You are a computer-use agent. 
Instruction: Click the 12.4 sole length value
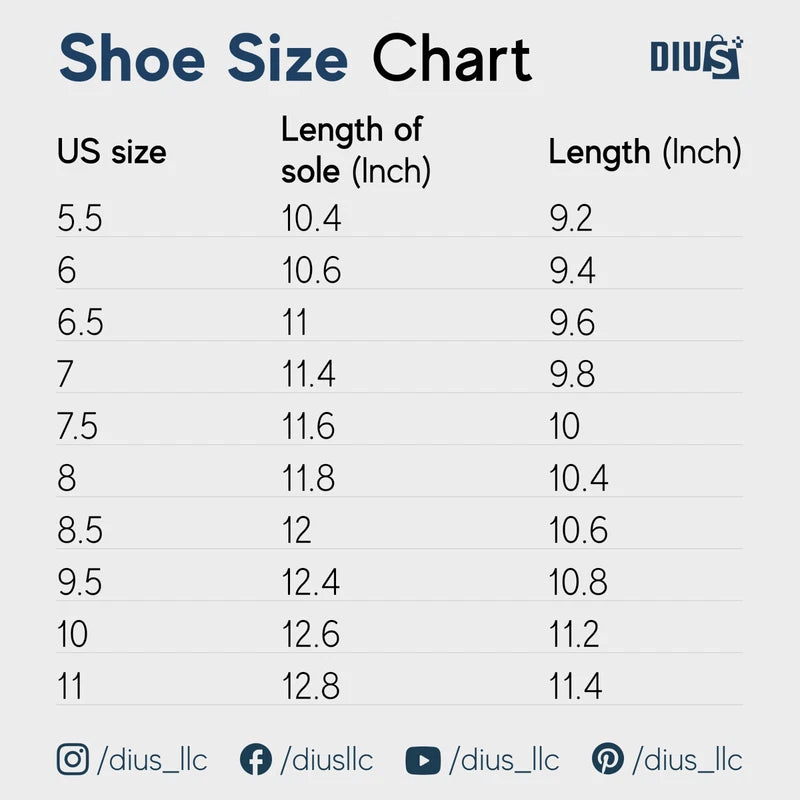pos(311,583)
